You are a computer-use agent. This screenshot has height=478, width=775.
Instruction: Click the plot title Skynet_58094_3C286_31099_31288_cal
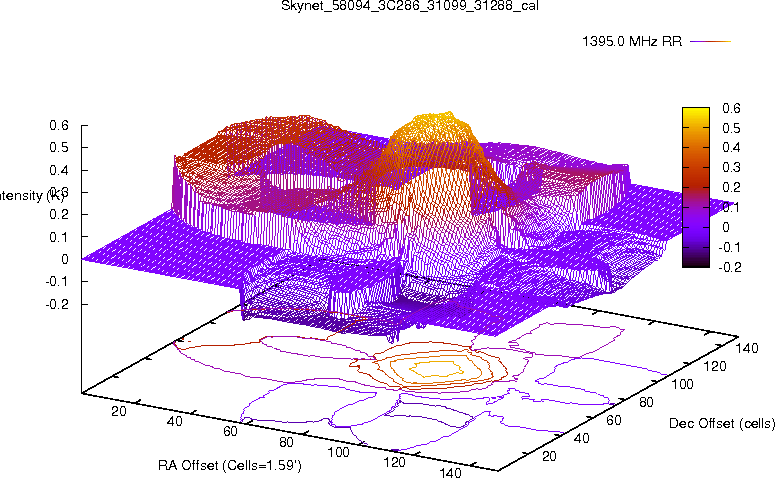pyautogui.click(x=410, y=6)
